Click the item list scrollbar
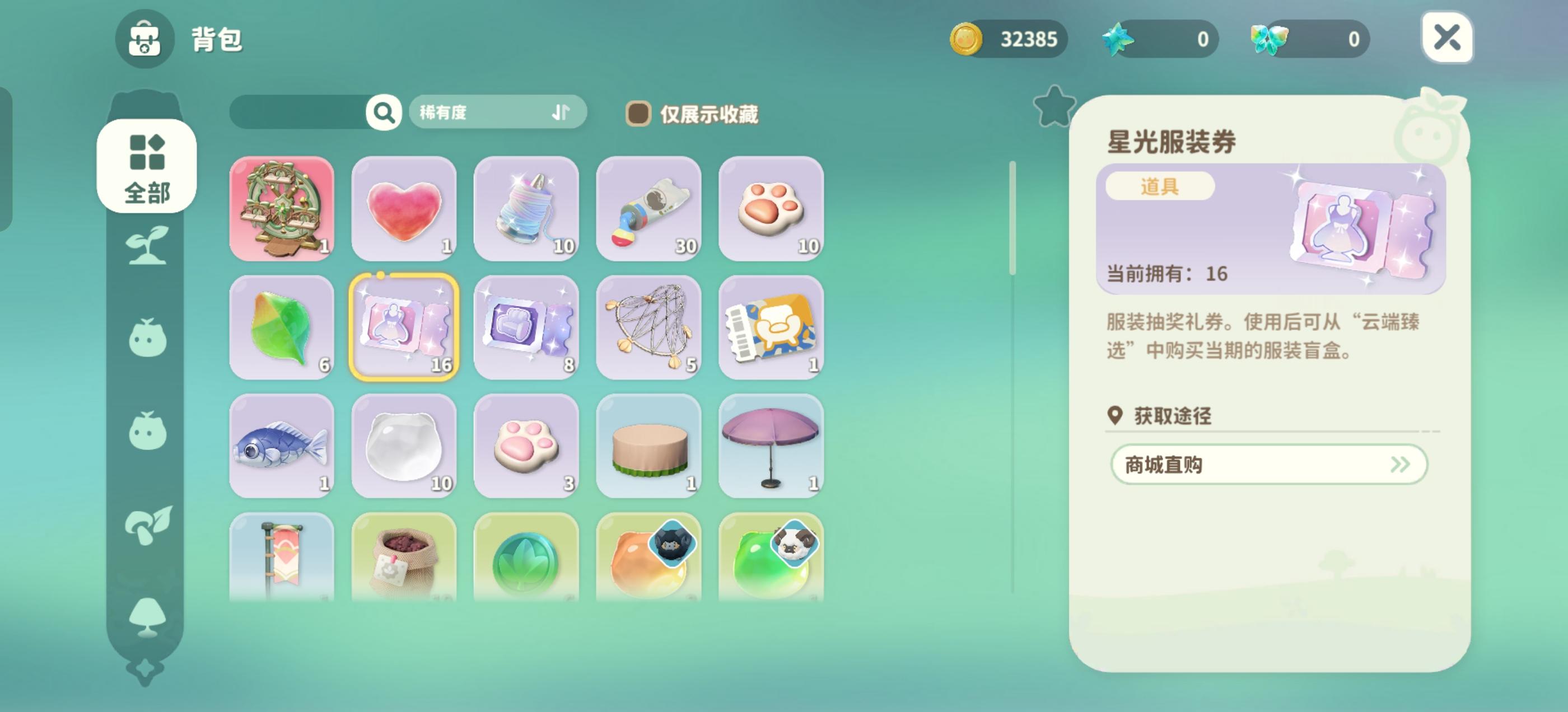The width and height of the screenshot is (1568, 712). (x=1012, y=218)
